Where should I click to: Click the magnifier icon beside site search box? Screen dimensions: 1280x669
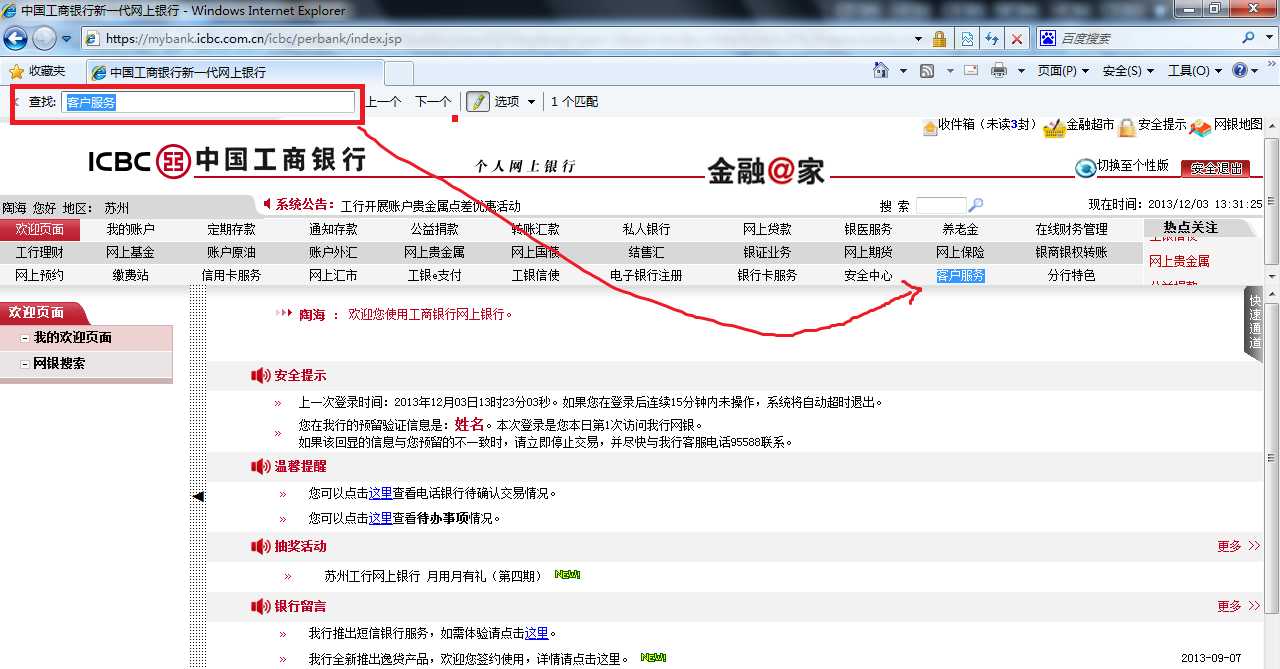976,205
